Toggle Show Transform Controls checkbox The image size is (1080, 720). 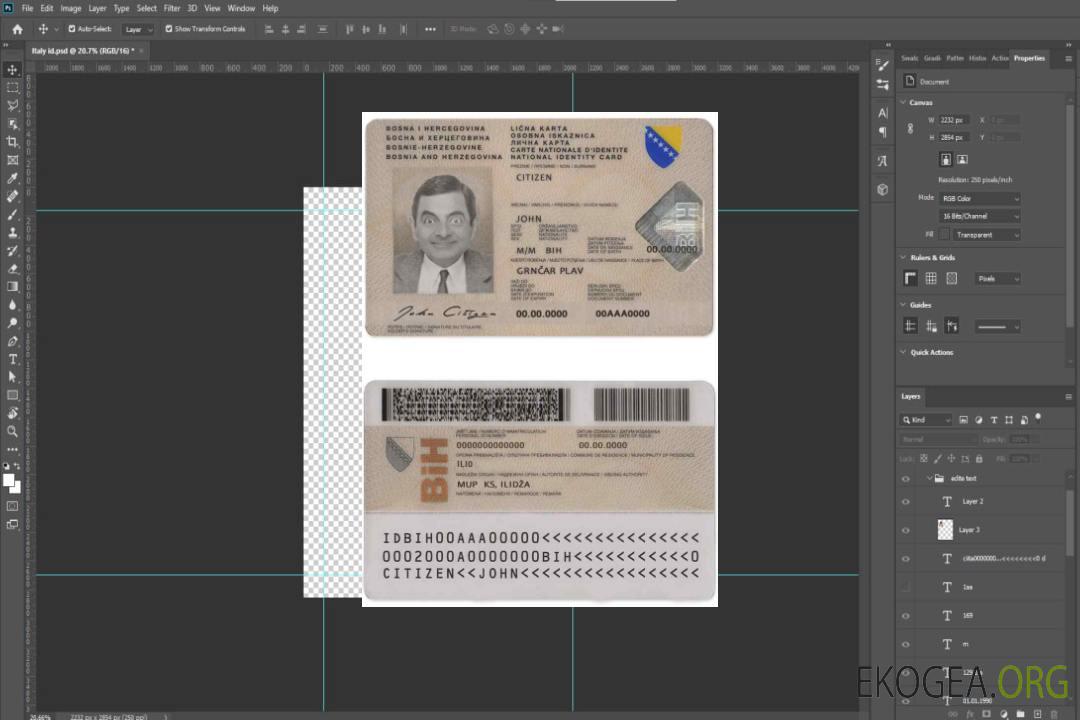[169, 29]
